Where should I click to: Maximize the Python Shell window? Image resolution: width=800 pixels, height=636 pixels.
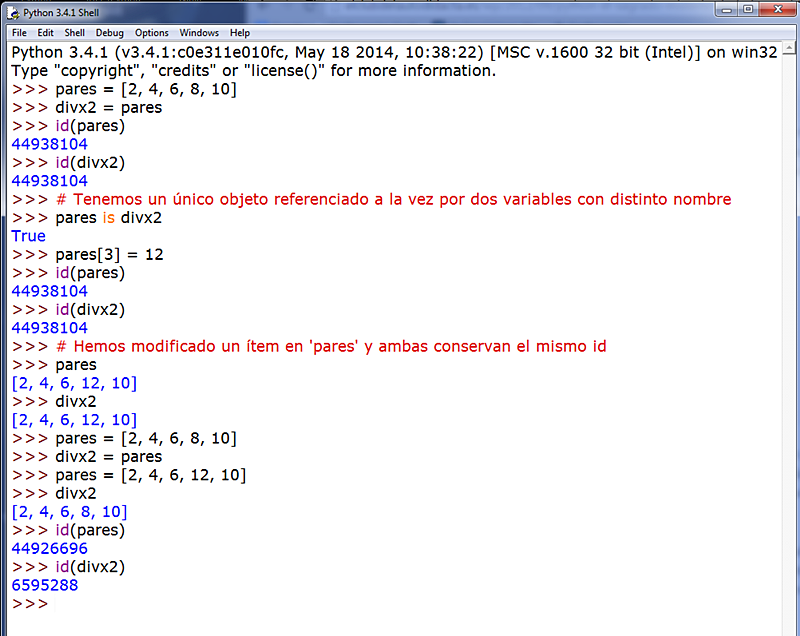point(747,9)
